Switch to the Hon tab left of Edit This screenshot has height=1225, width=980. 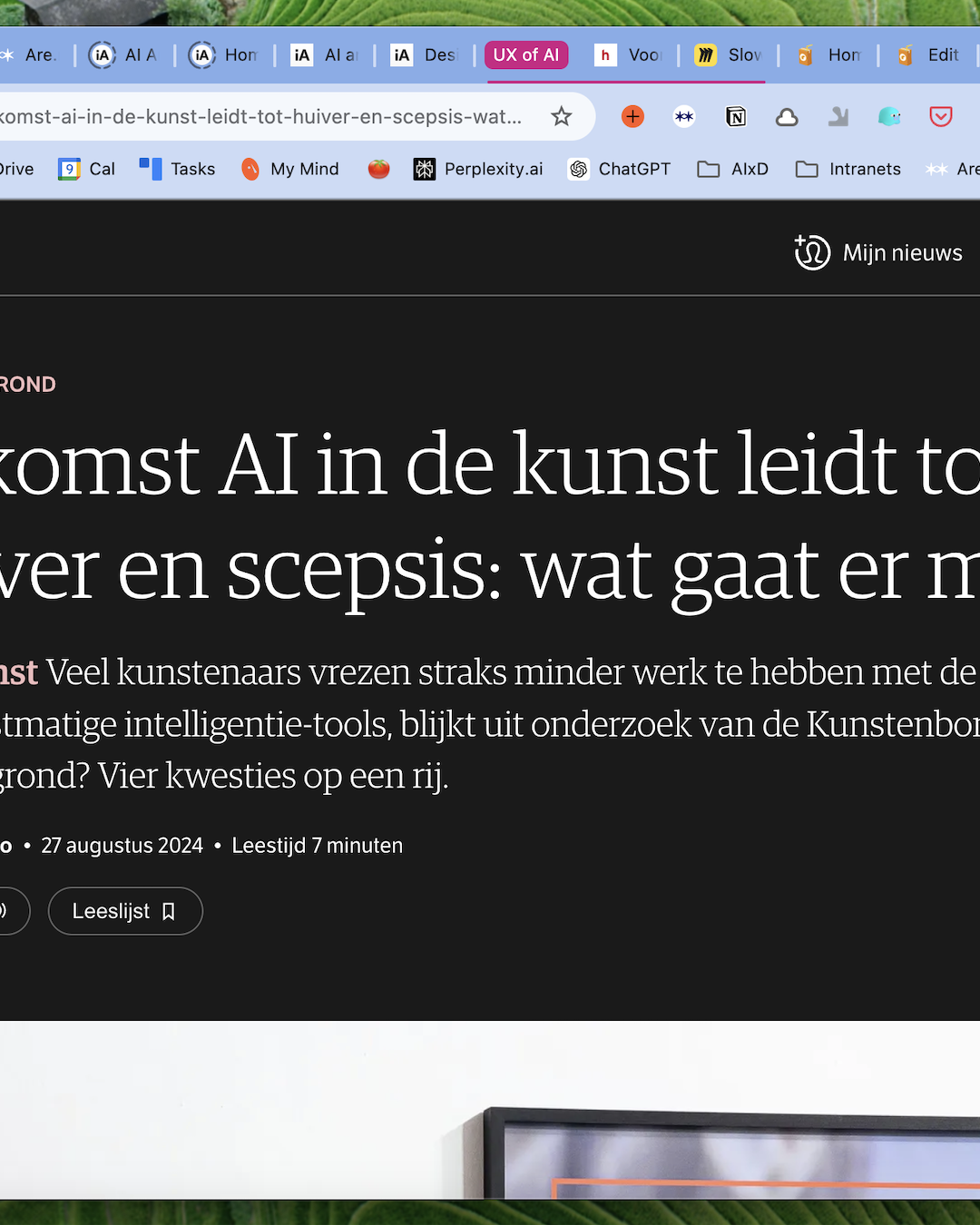[x=828, y=55]
